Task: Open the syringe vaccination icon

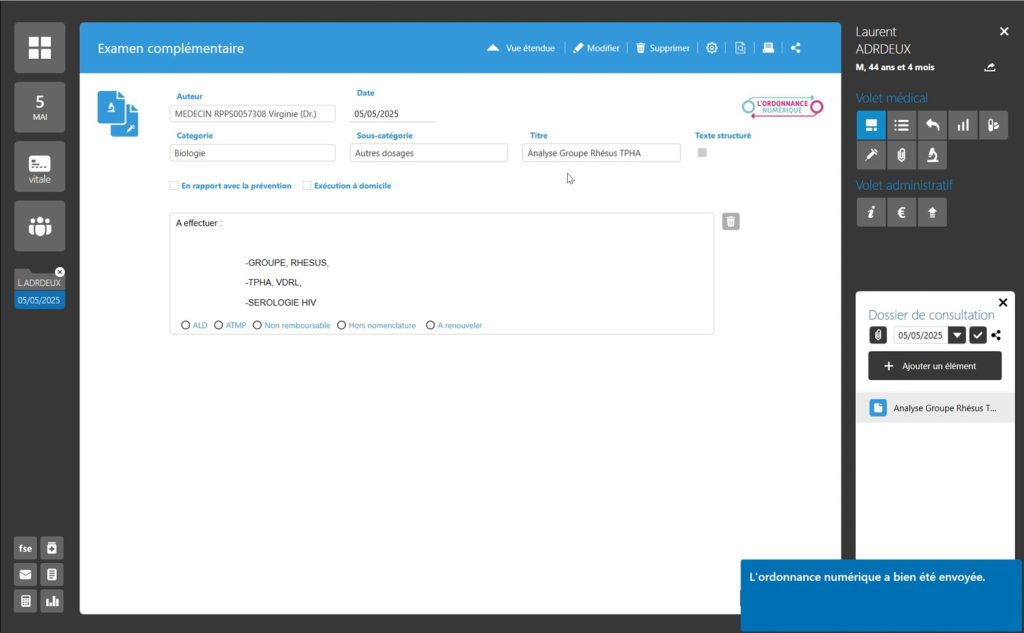Action: 871,155
